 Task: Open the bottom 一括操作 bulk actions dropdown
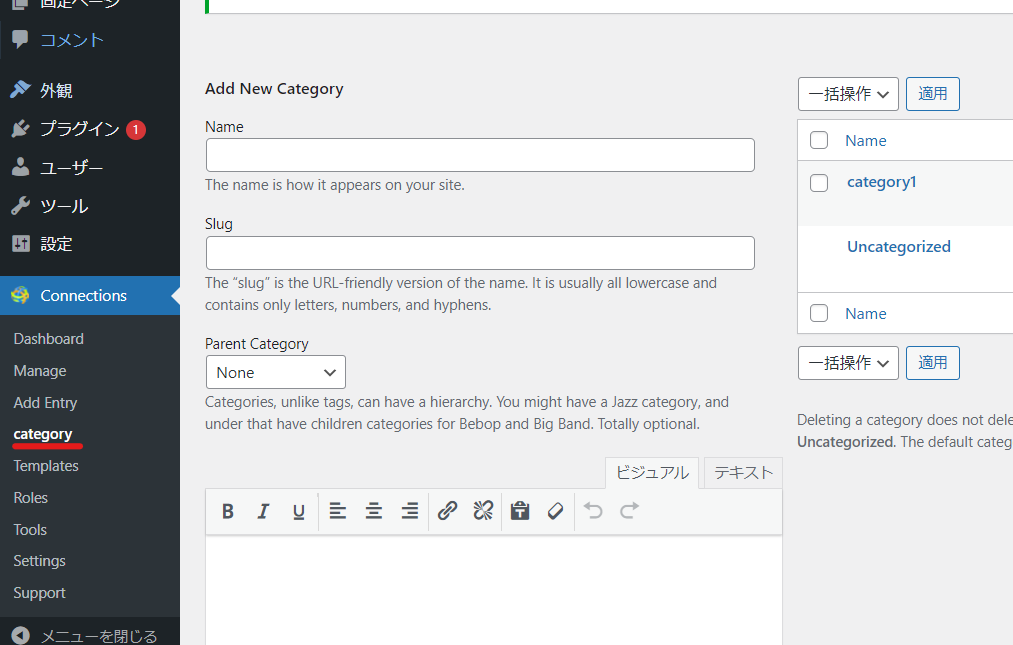click(x=848, y=363)
